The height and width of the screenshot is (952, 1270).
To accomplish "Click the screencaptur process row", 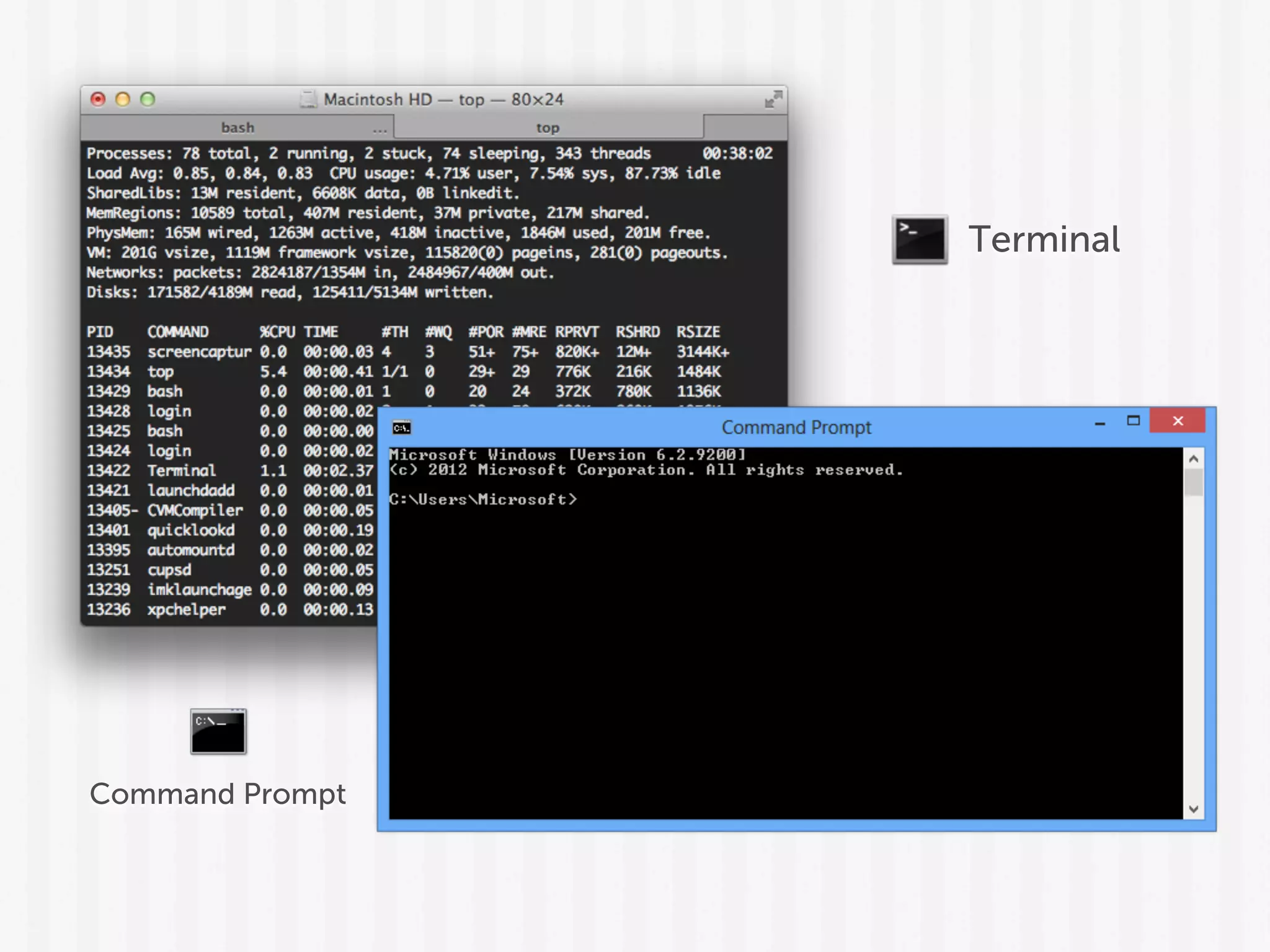I will tap(408, 352).
